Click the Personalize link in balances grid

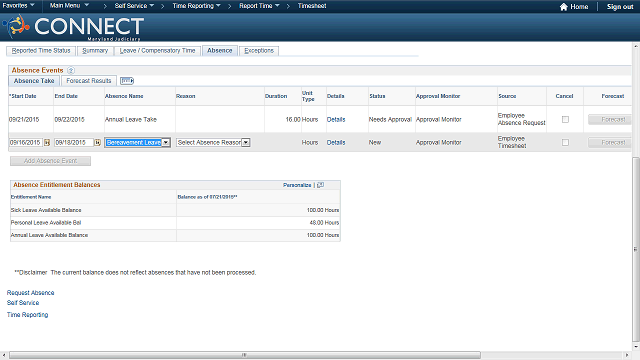pyautogui.click(x=297, y=185)
